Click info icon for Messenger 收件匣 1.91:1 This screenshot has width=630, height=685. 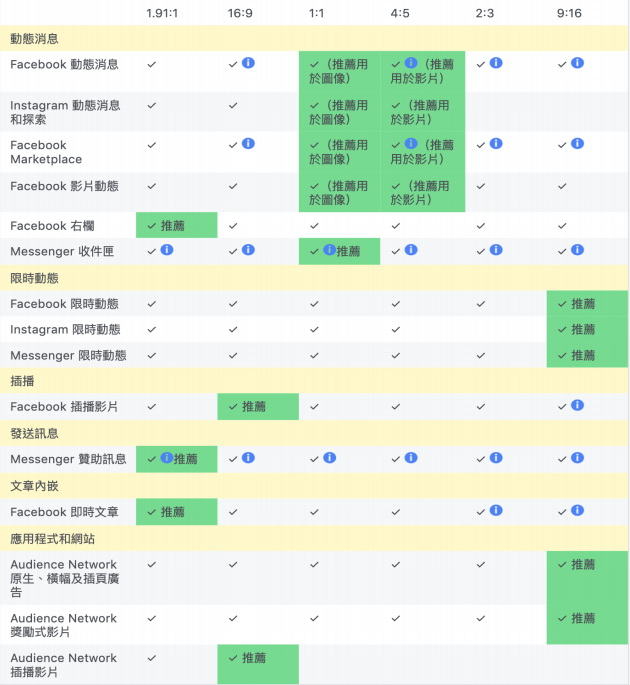(x=167, y=250)
